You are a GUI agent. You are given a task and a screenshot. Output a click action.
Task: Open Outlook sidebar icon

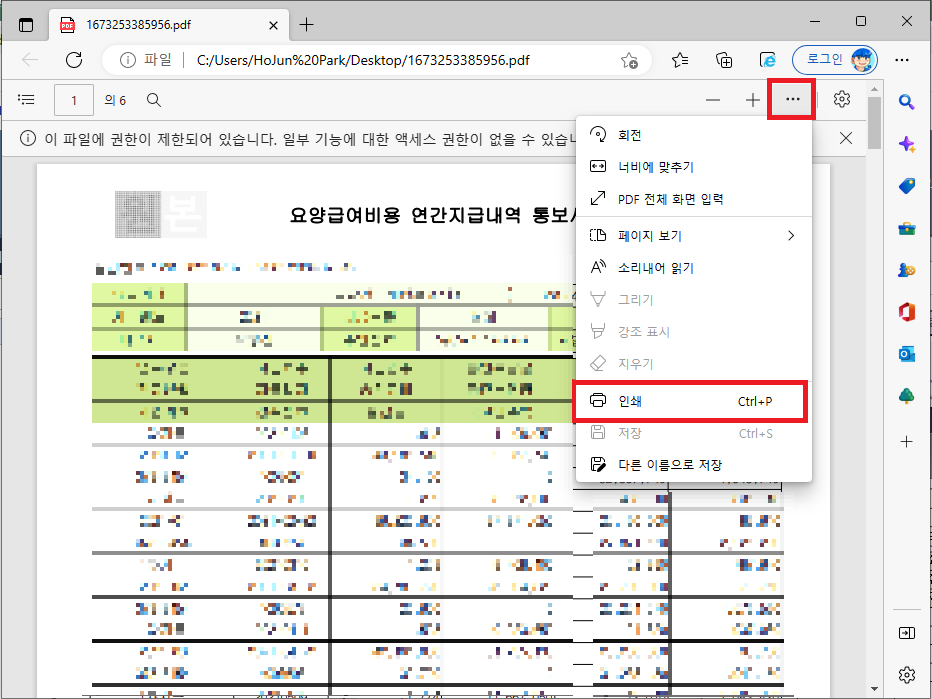906,354
